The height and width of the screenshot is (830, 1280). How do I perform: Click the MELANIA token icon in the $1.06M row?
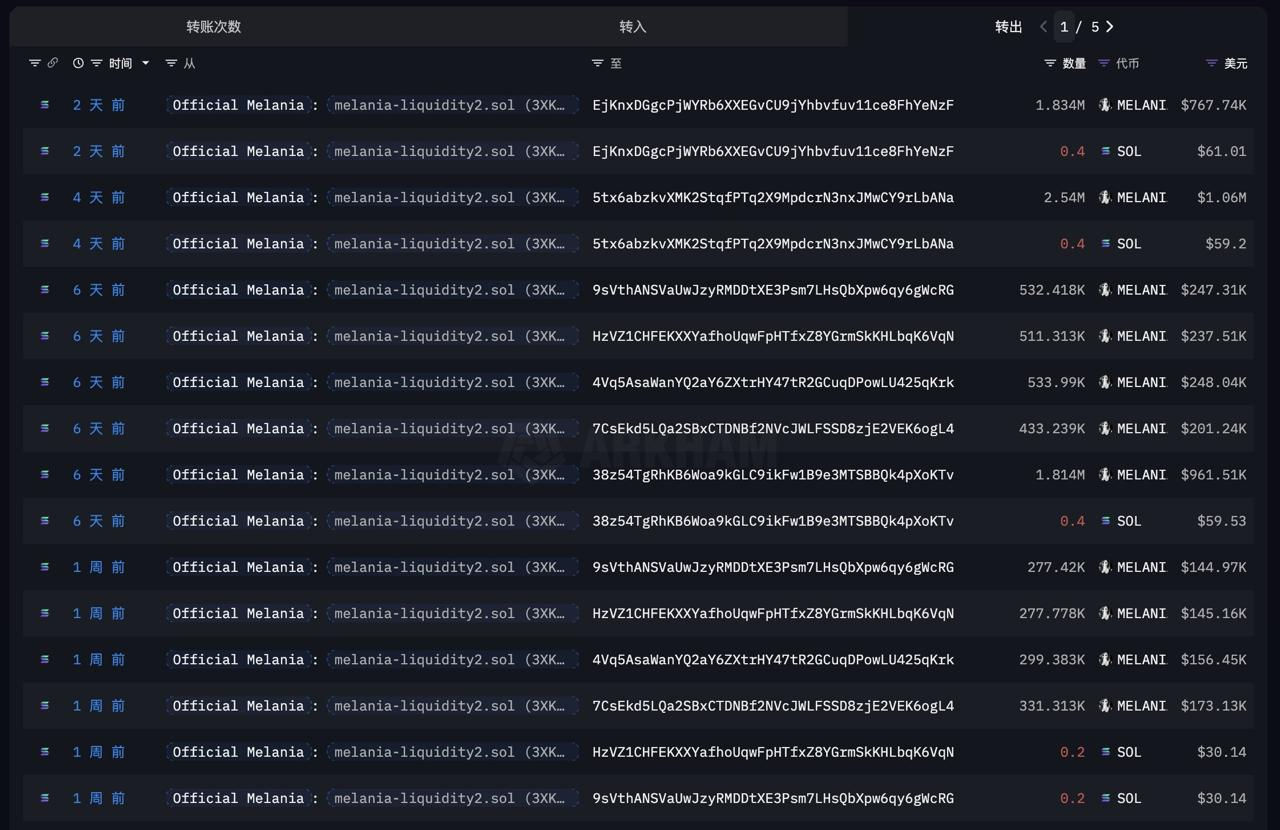click(1105, 197)
